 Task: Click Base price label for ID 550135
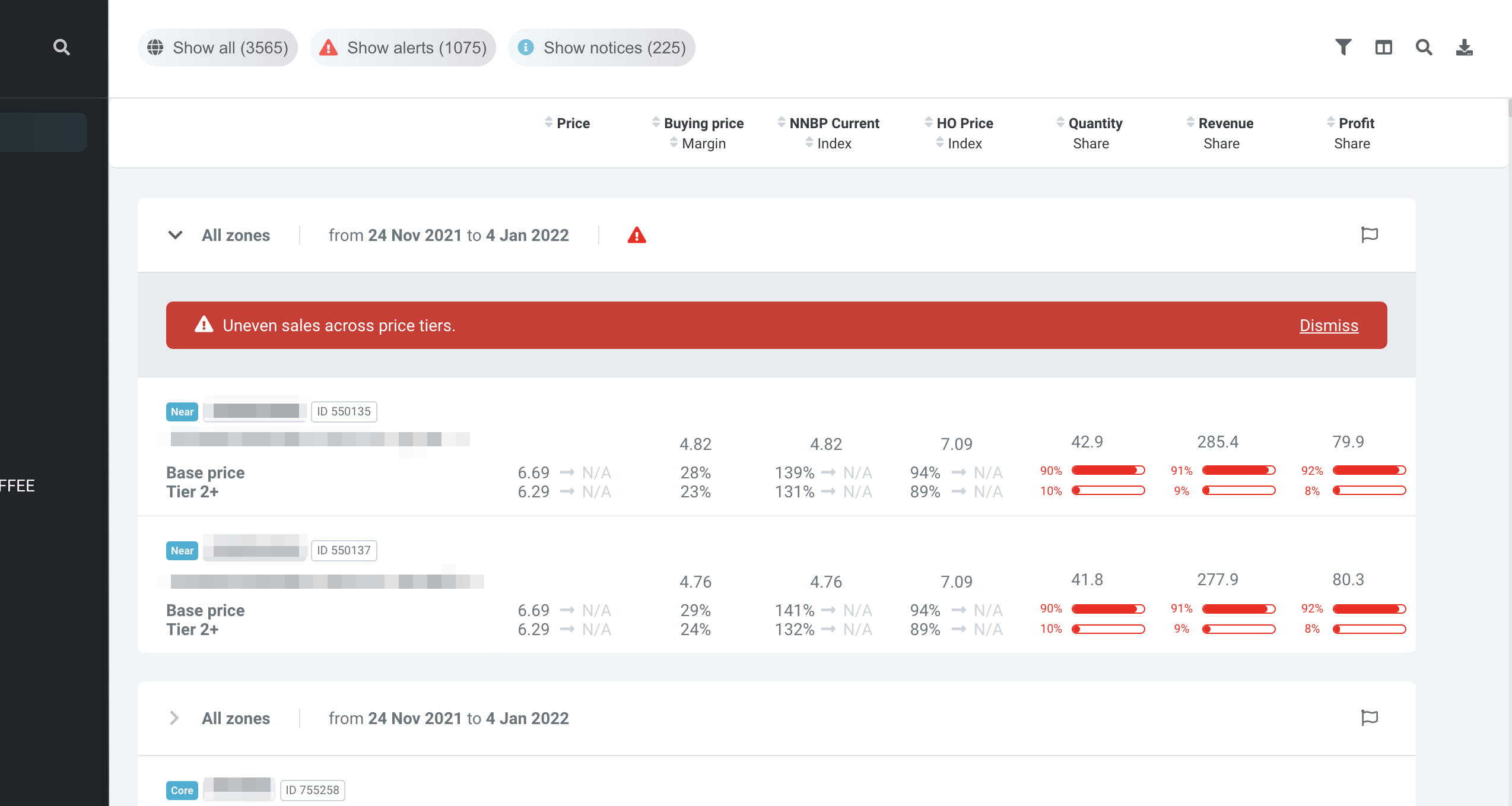[x=205, y=472]
